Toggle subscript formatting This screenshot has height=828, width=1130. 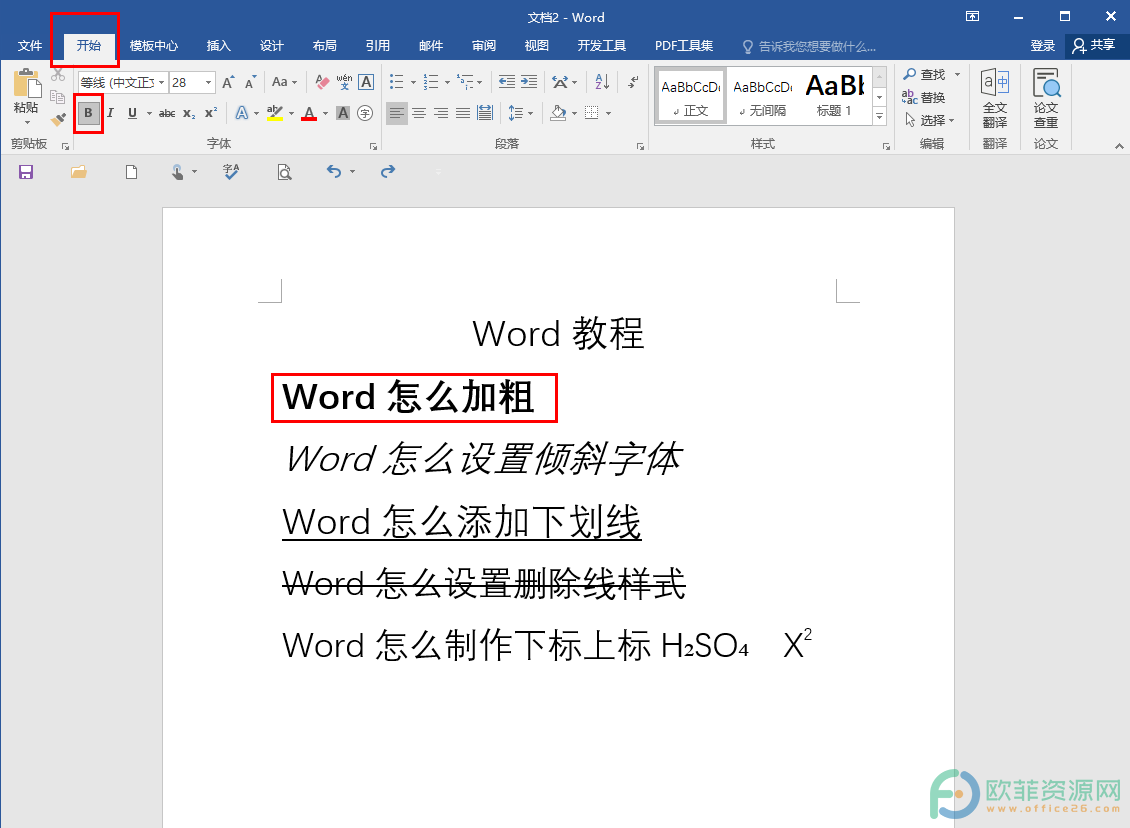tap(189, 113)
